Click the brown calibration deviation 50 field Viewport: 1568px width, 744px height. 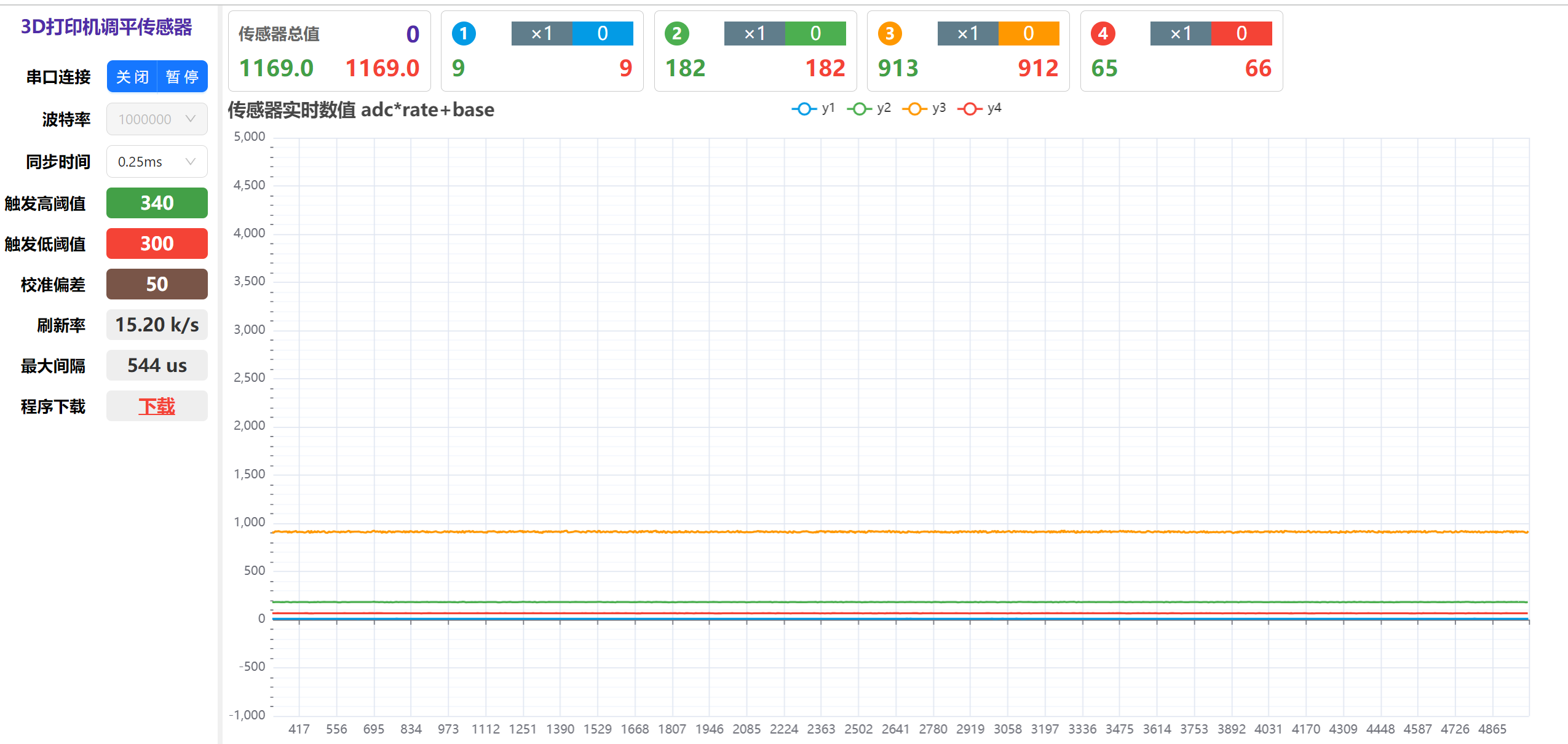coord(157,284)
